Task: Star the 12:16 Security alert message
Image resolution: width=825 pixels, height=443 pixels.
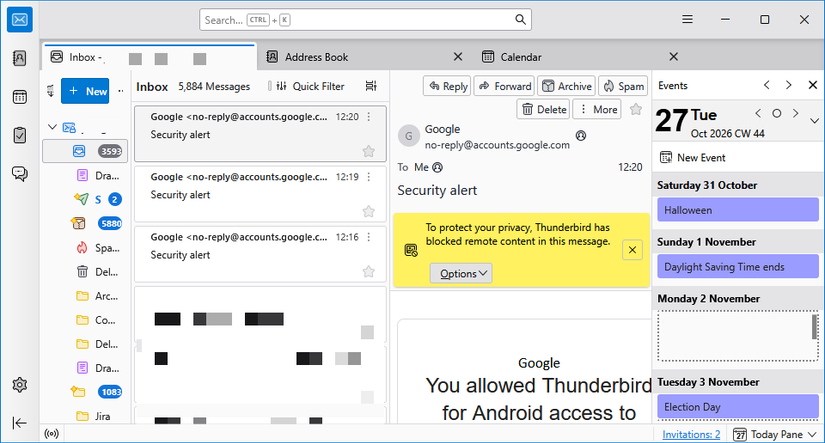Action: [x=369, y=271]
